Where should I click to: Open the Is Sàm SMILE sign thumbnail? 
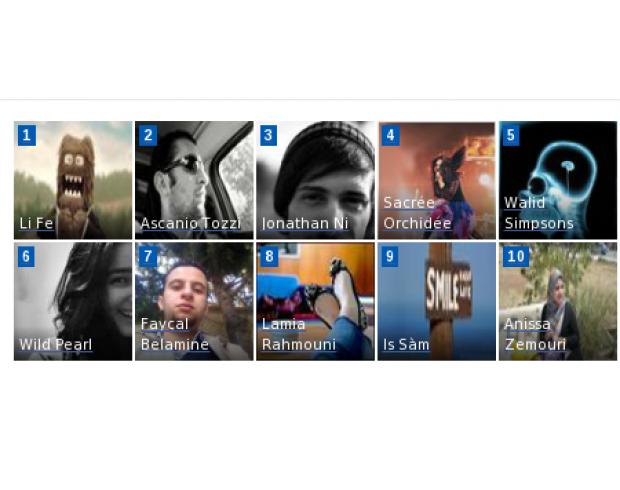437,301
